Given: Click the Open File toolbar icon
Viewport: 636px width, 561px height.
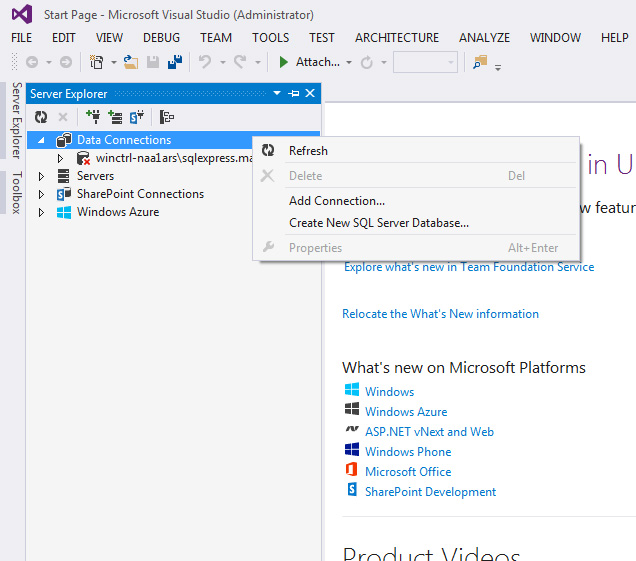Looking at the screenshot, I should [131, 62].
